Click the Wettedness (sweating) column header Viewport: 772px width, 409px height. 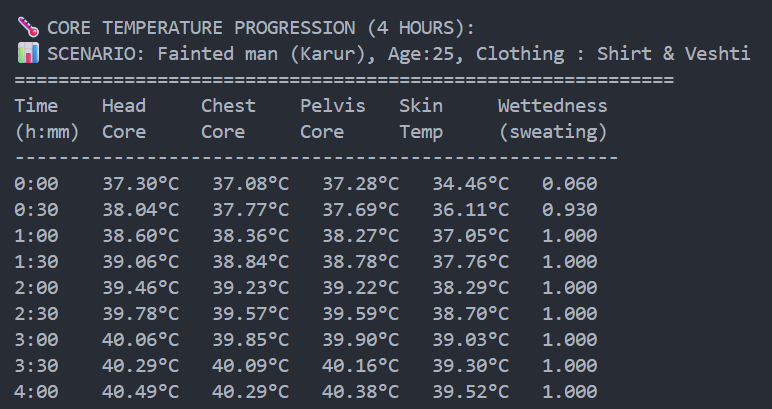coord(552,118)
